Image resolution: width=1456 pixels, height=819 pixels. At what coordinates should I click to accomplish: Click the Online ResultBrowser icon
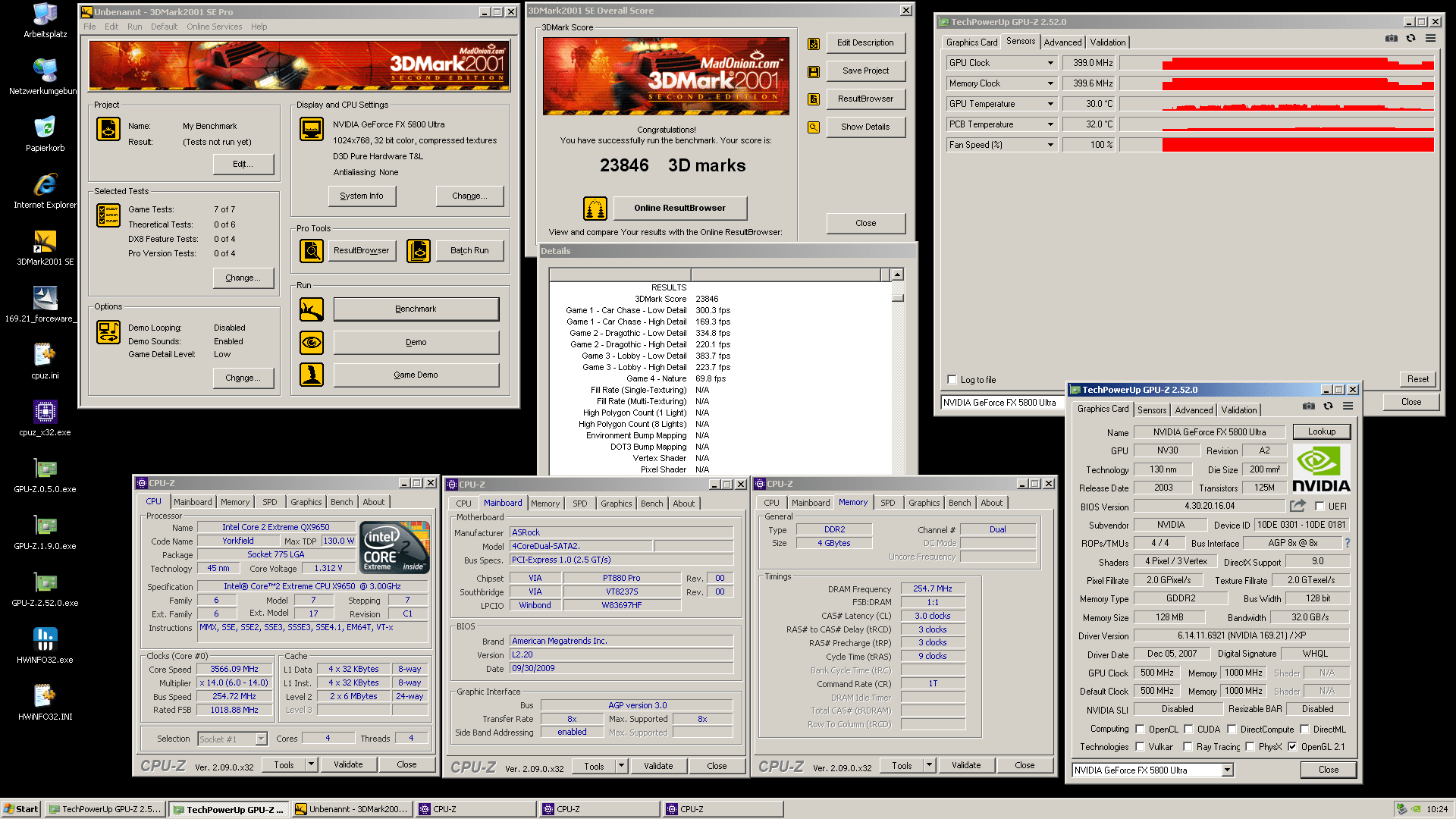pos(595,208)
